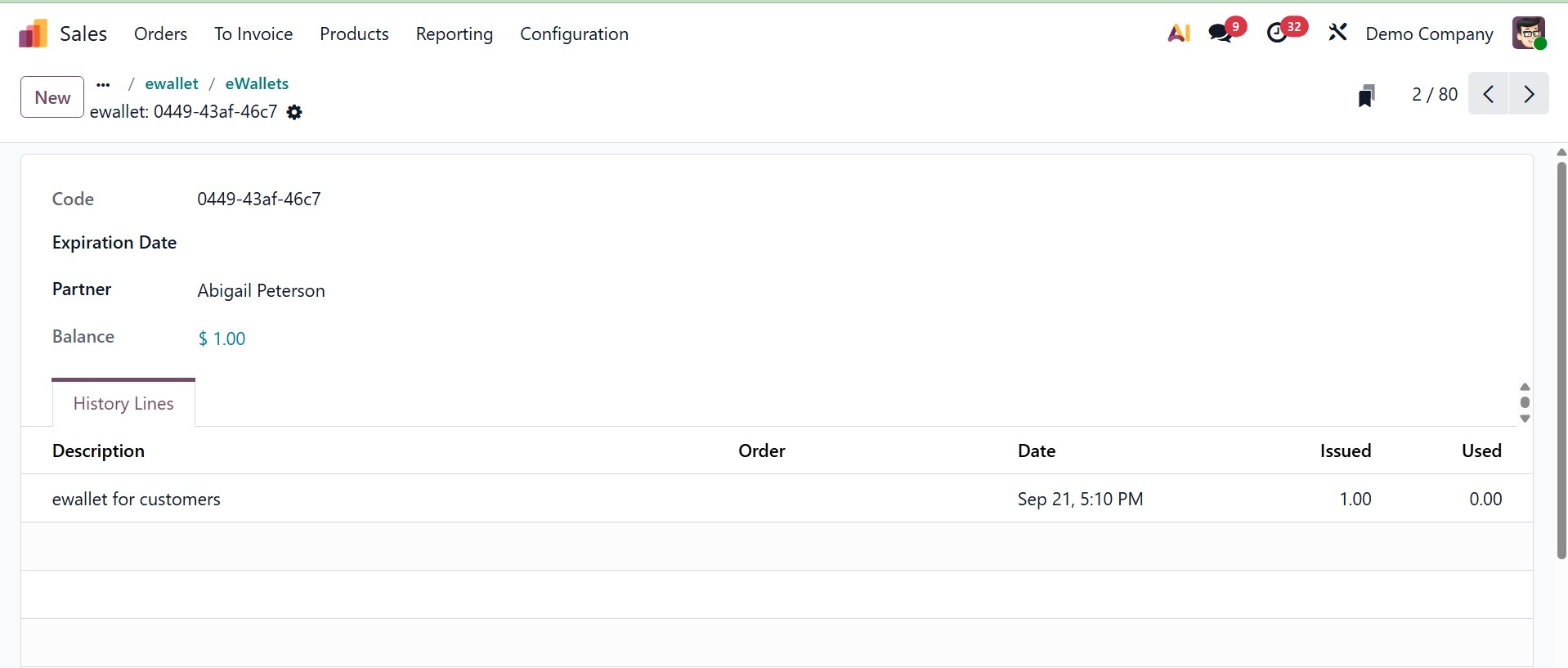Screen dimensions: 1568x668
Task: Open the Demo Company switcher
Action: (x=1430, y=34)
